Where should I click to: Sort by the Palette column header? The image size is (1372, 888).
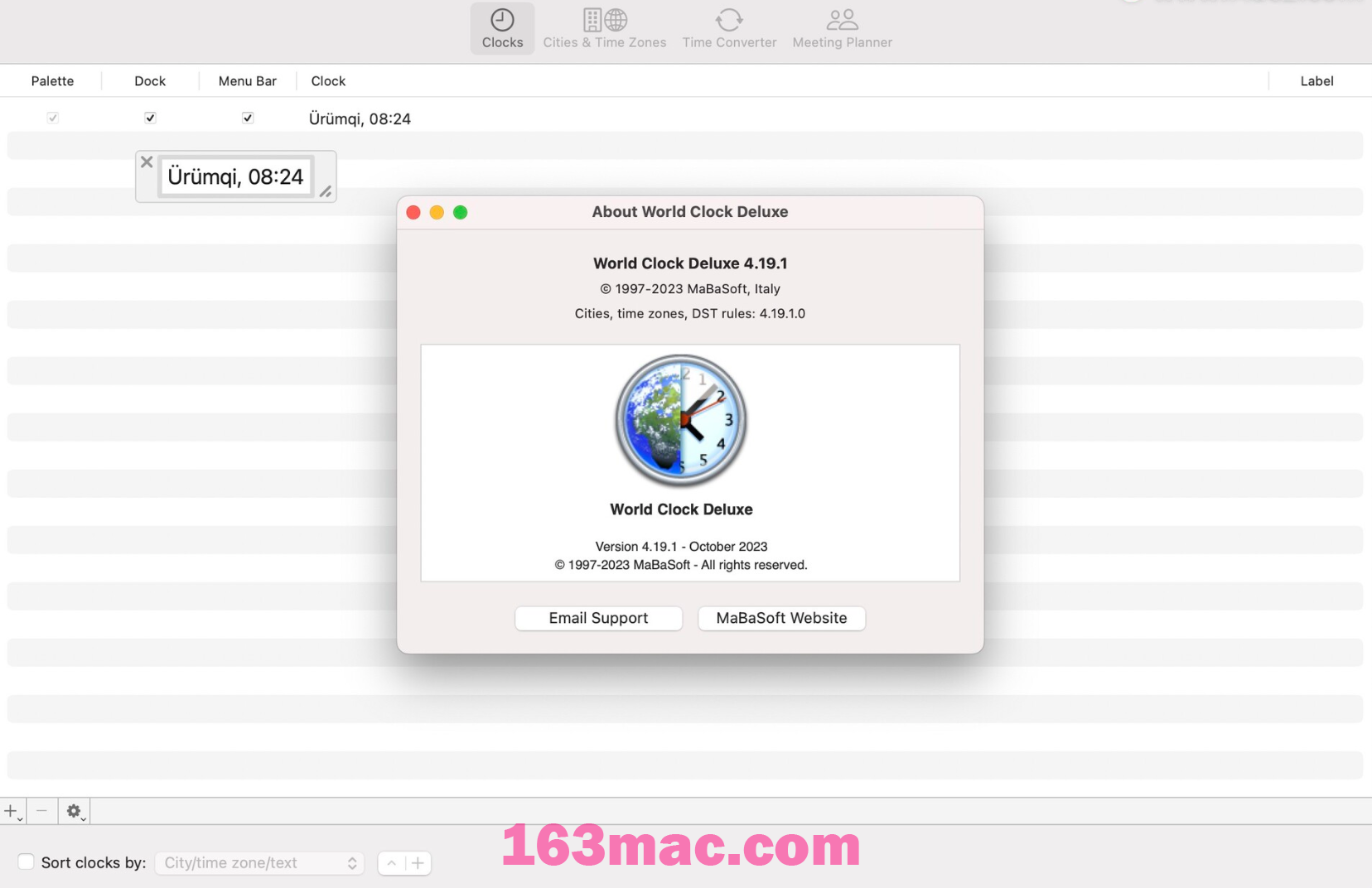tap(52, 81)
